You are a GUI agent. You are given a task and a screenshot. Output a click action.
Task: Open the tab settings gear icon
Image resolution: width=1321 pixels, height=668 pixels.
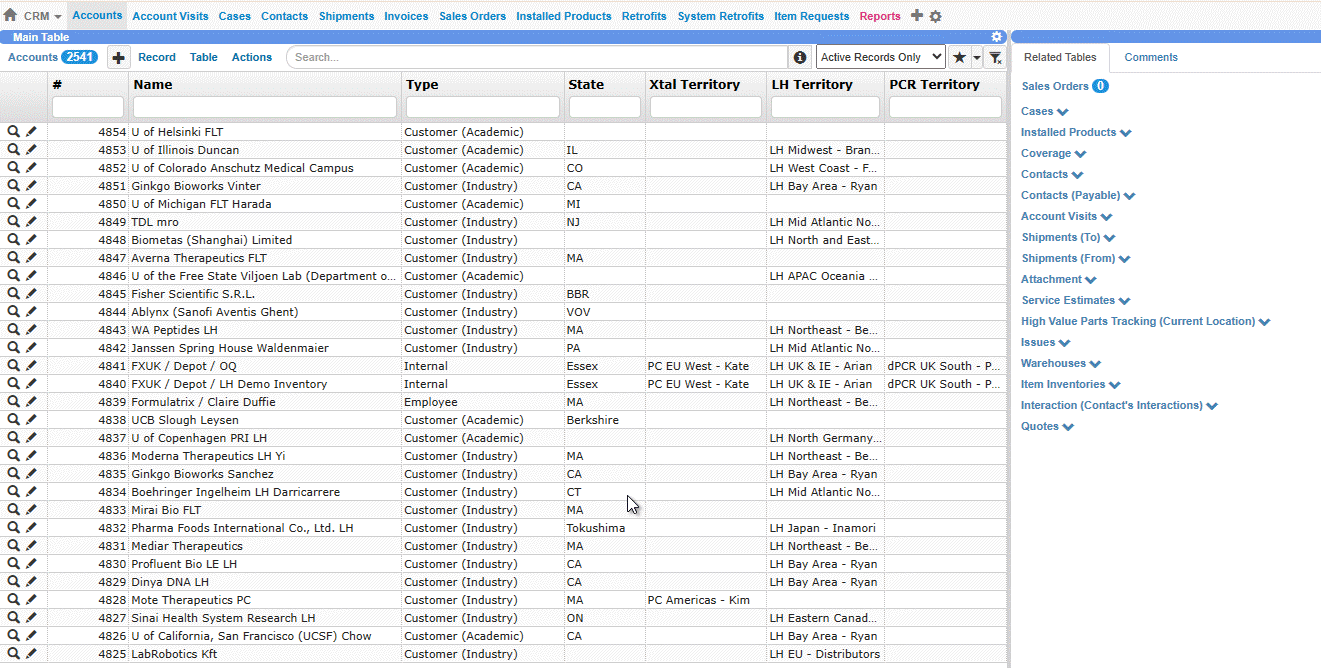[x=936, y=17]
